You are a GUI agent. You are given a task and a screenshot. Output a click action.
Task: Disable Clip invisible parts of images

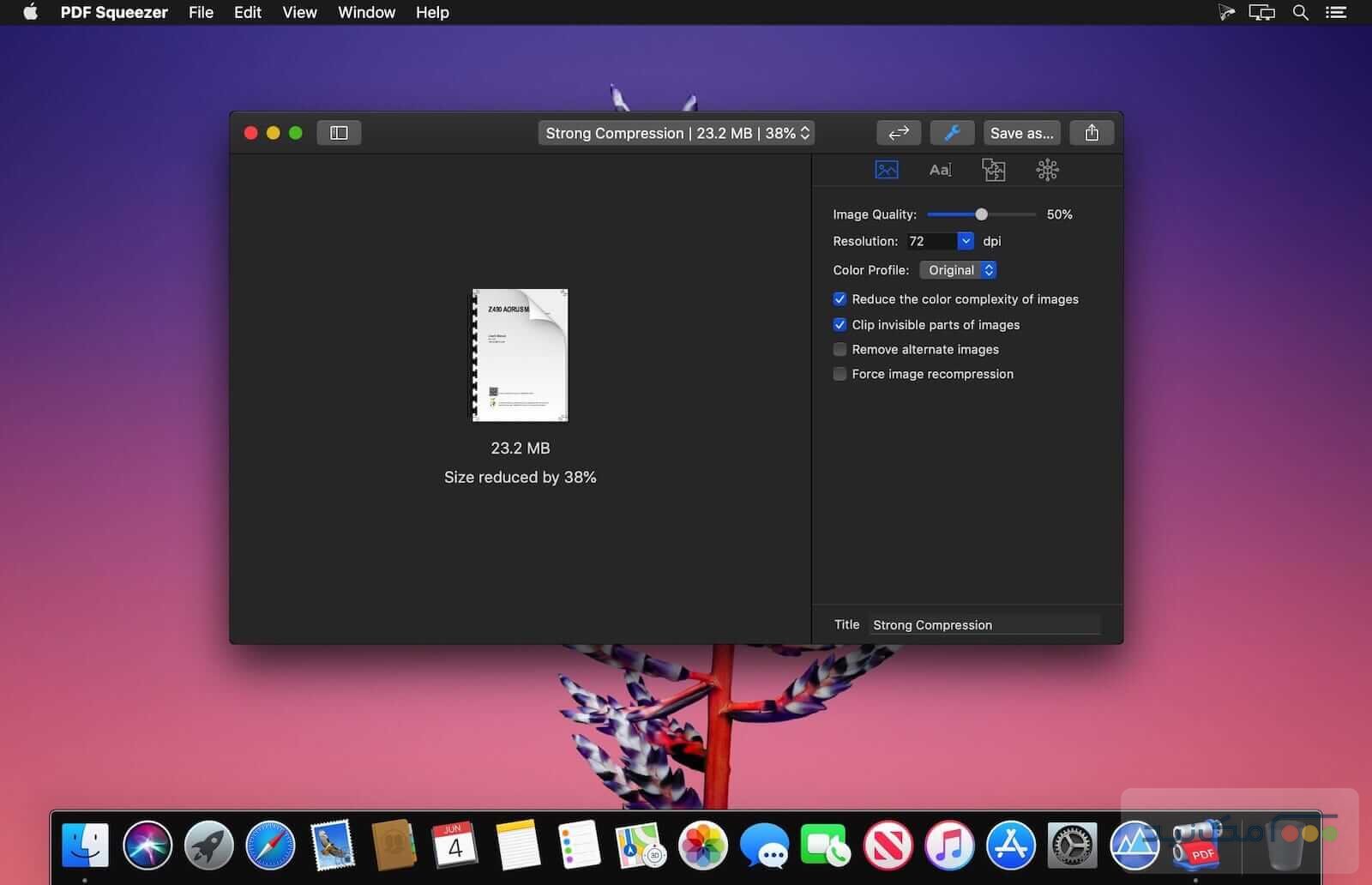tap(839, 324)
